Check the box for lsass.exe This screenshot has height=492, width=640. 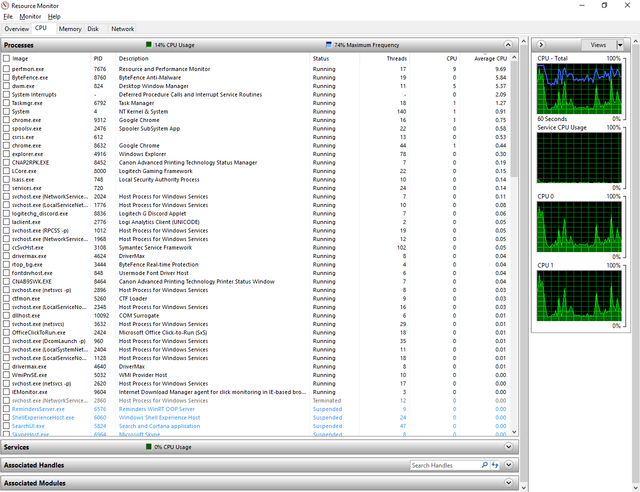point(7,180)
